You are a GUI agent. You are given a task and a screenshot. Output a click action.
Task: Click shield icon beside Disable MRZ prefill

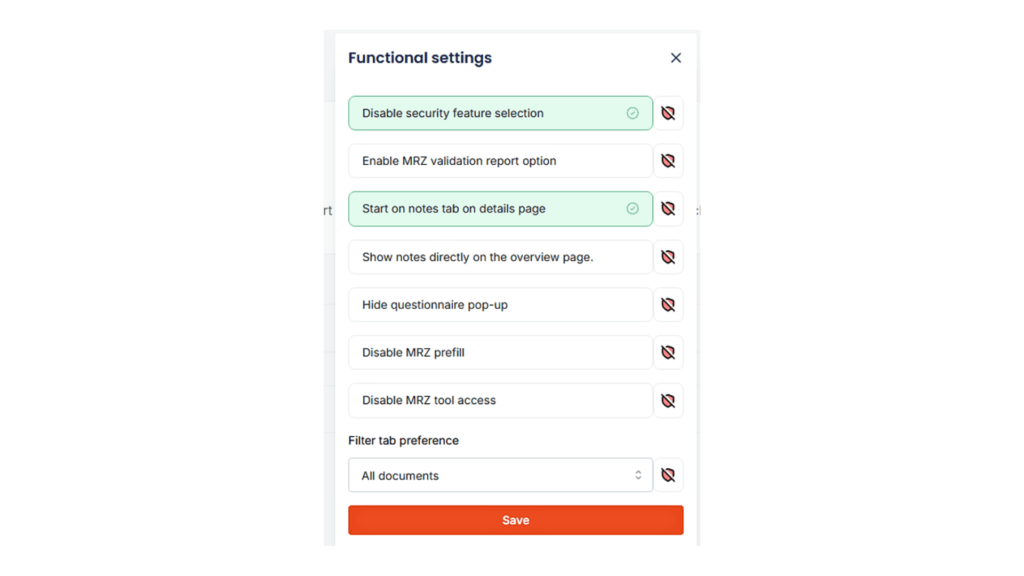(668, 352)
